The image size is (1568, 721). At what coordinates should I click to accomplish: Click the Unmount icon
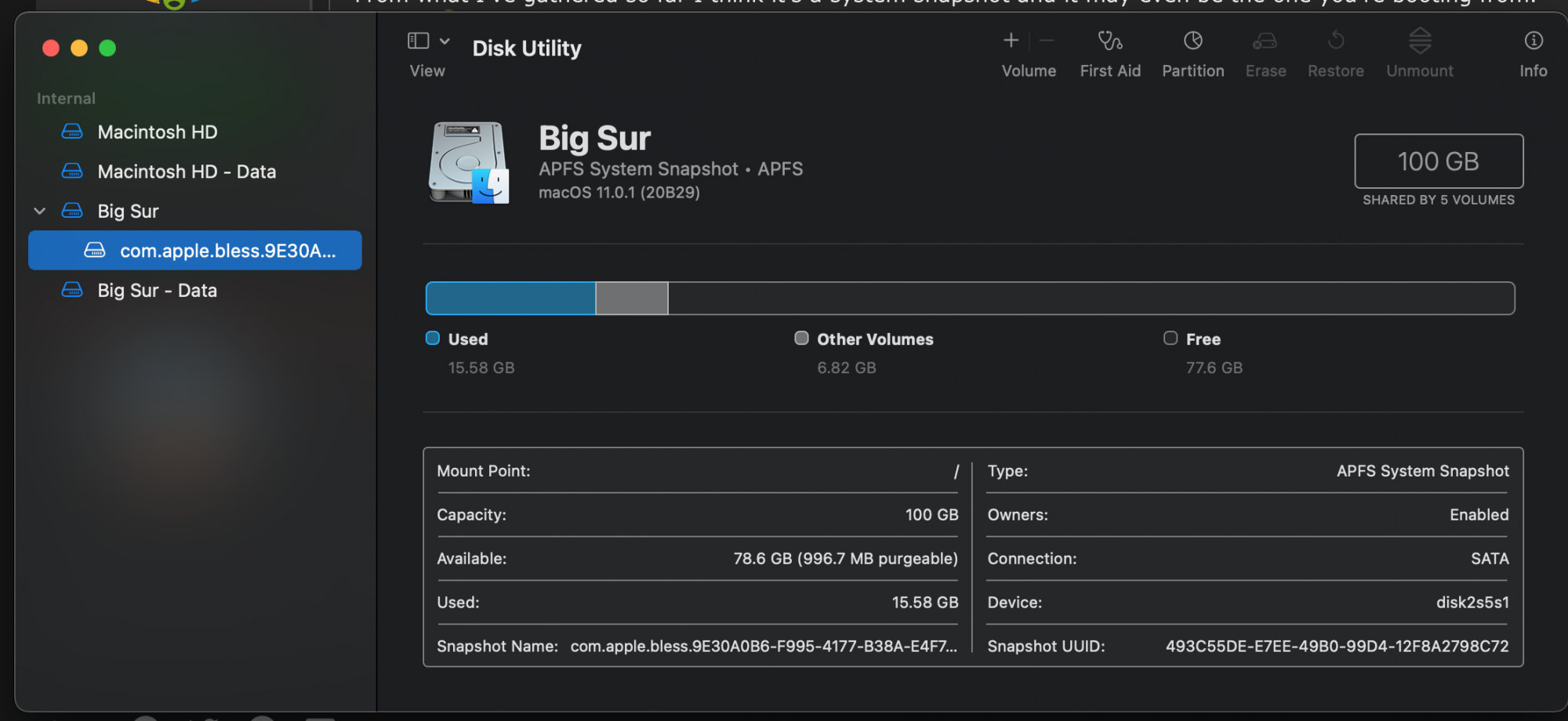coord(1420,40)
